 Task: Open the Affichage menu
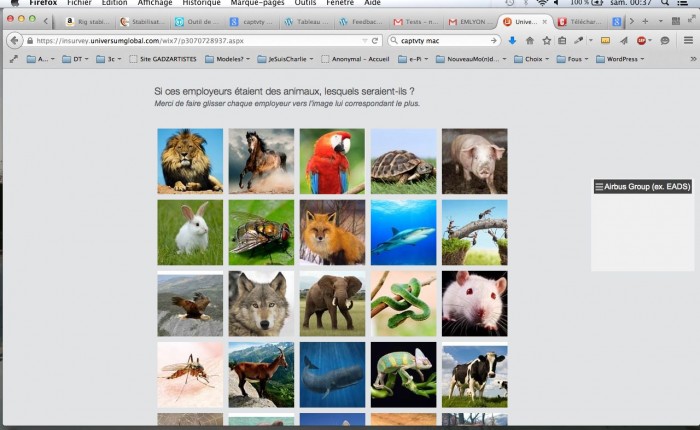(x=154, y=3)
